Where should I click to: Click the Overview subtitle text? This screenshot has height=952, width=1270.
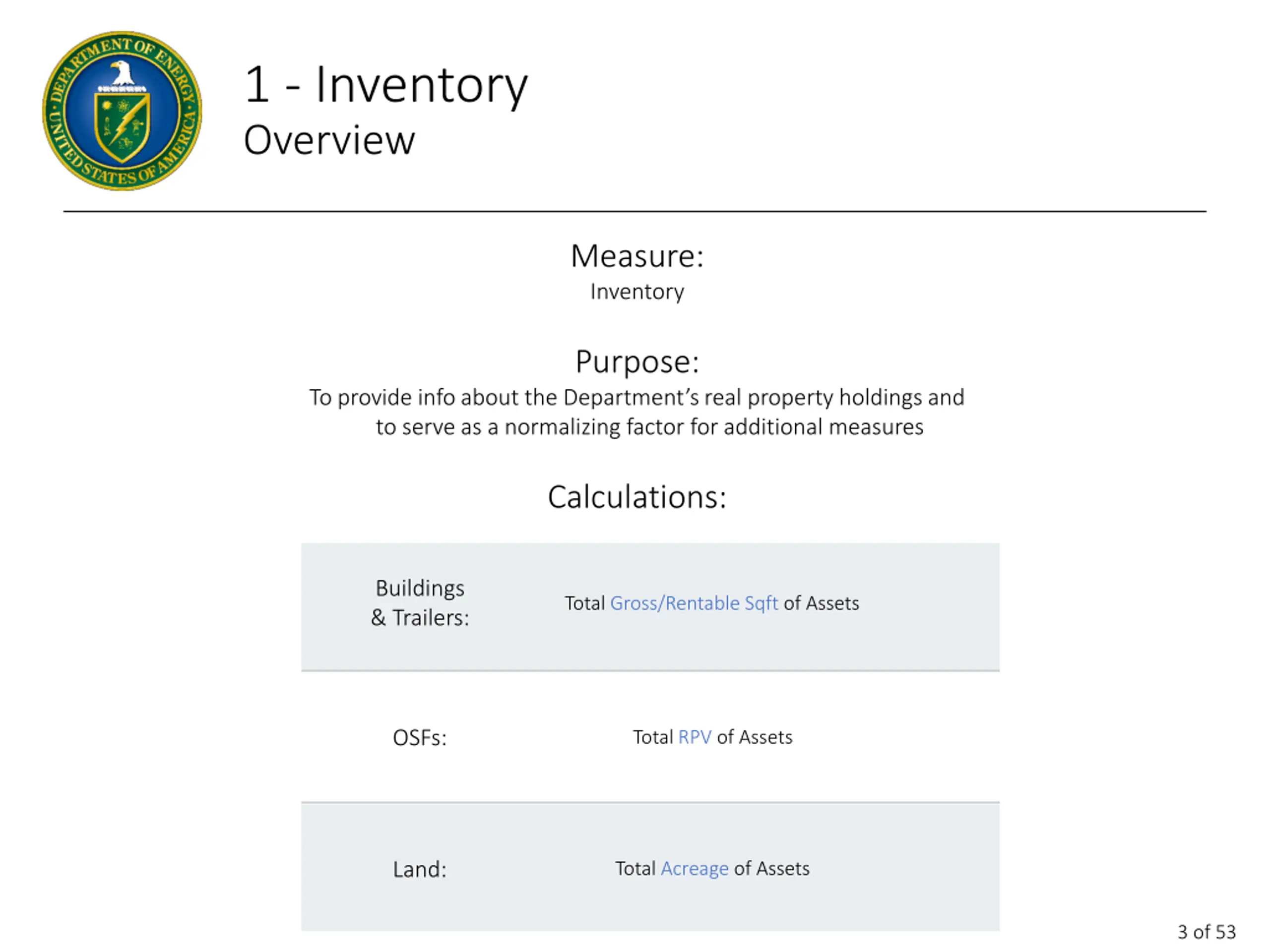pyautogui.click(x=329, y=140)
